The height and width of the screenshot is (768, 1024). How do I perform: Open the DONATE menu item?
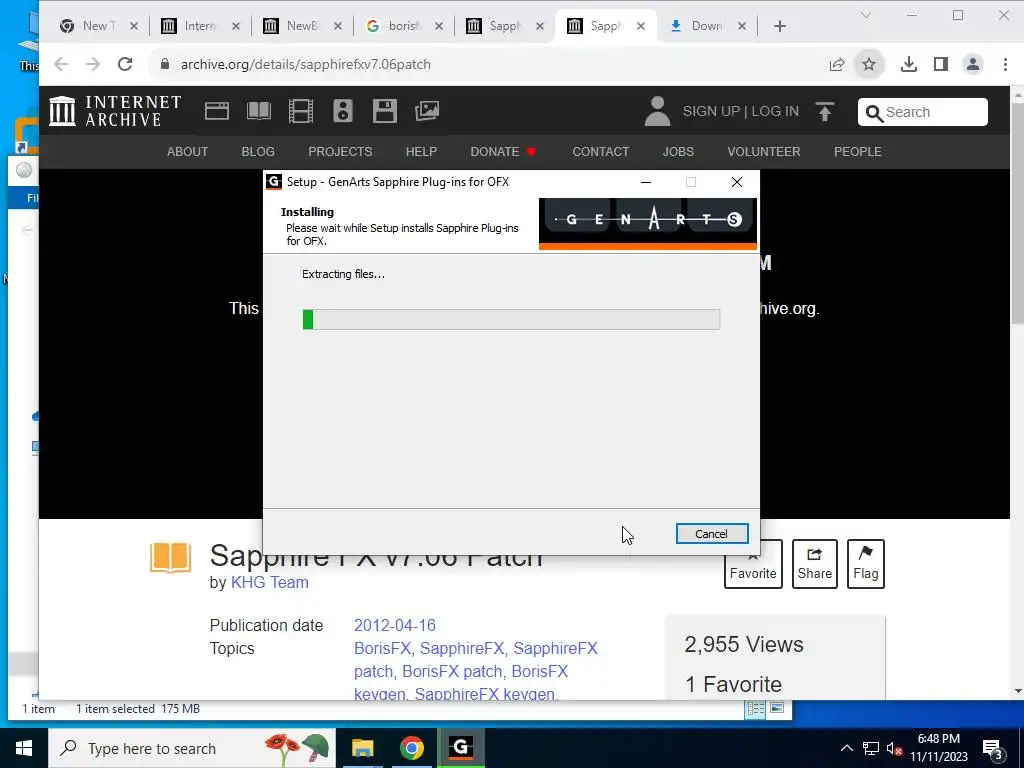coord(503,152)
